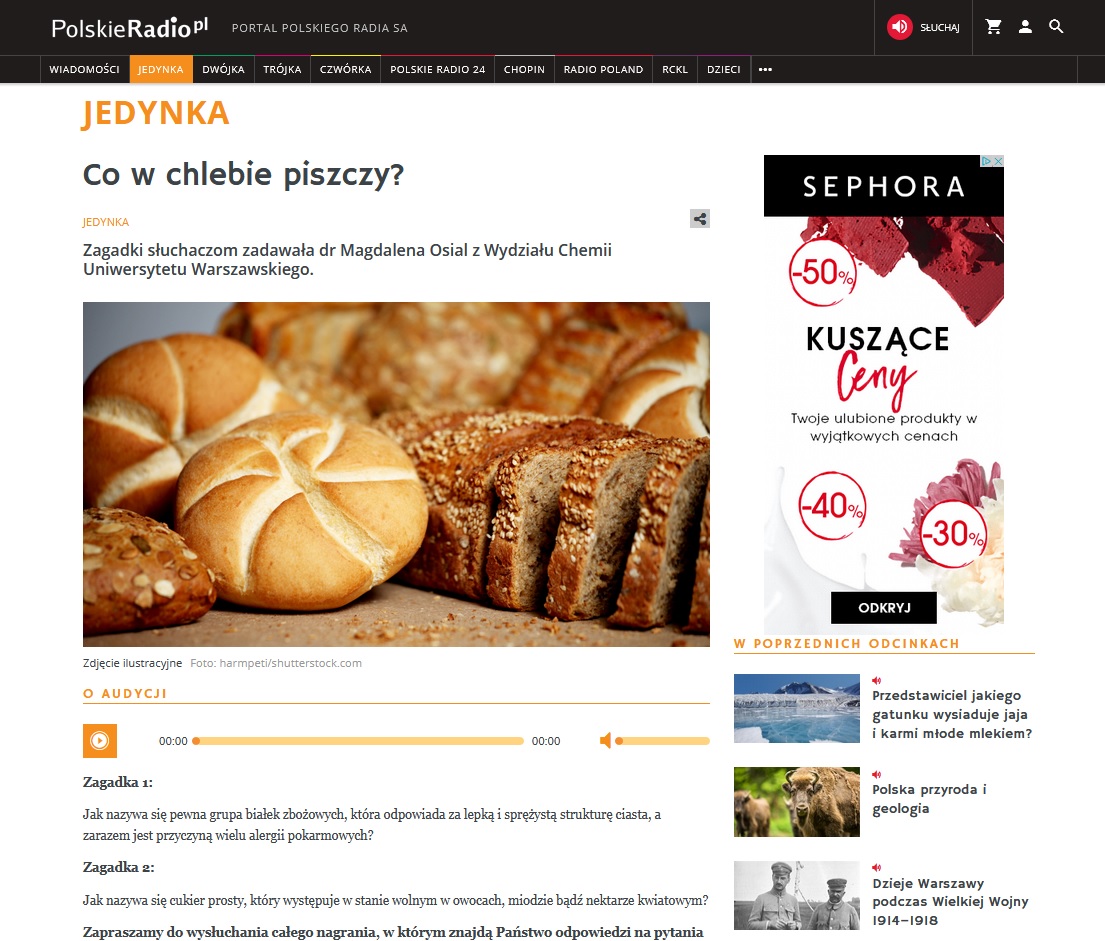Switch to the Trójka station tab

pos(282,69)
